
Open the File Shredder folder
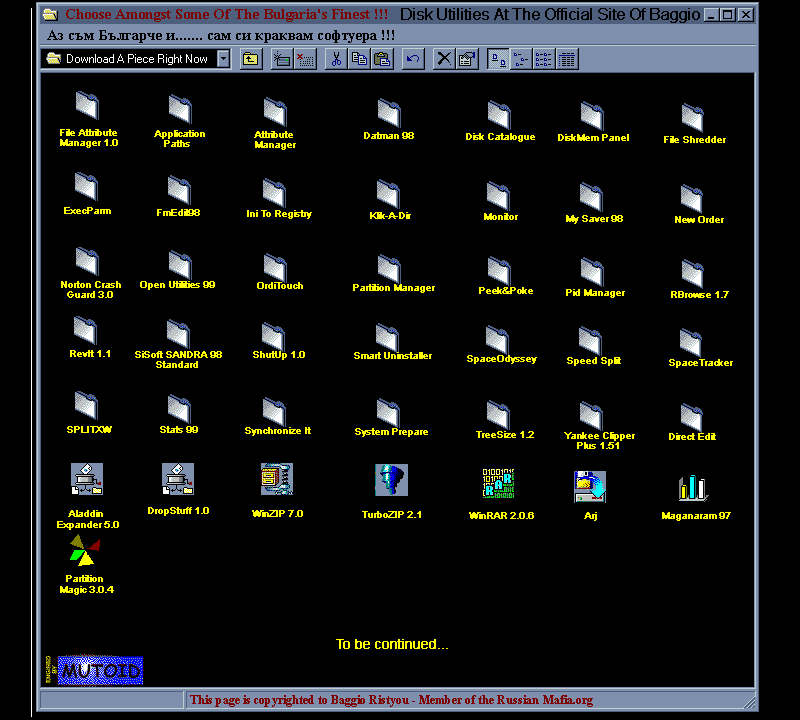coord(692,118)
